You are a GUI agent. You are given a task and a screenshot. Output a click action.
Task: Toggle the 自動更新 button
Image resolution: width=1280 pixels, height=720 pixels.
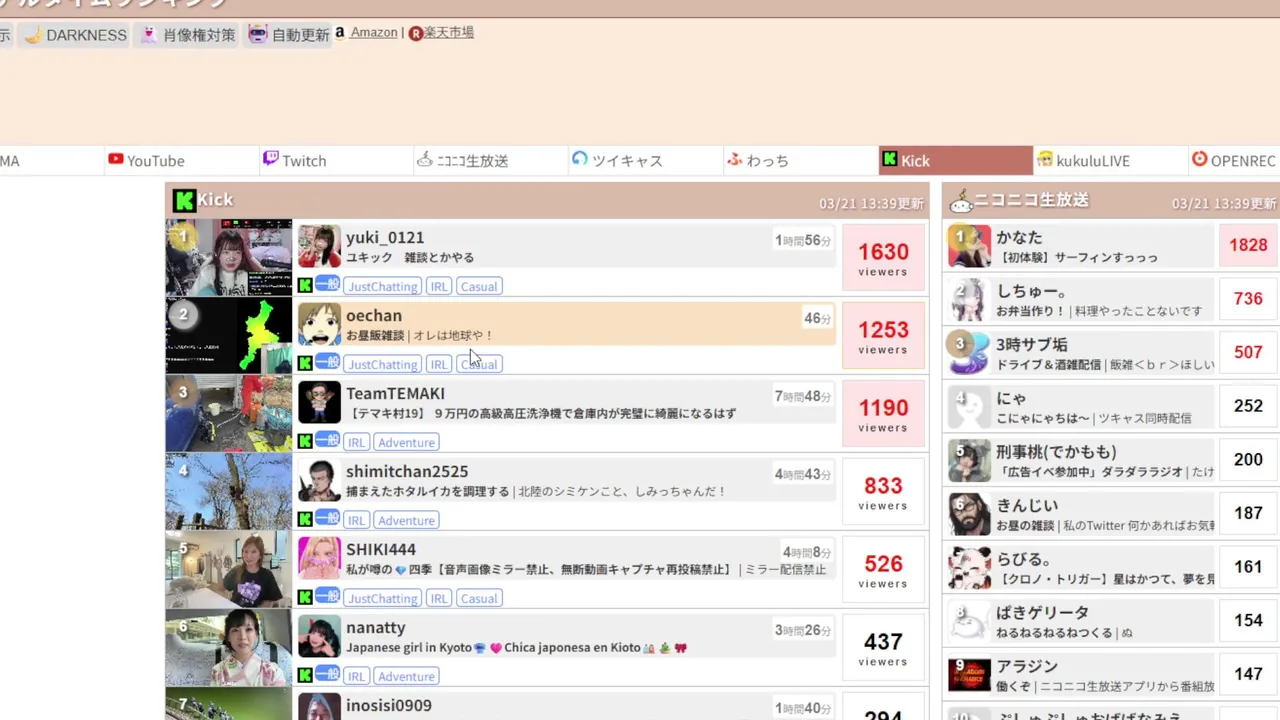[288, 35]
